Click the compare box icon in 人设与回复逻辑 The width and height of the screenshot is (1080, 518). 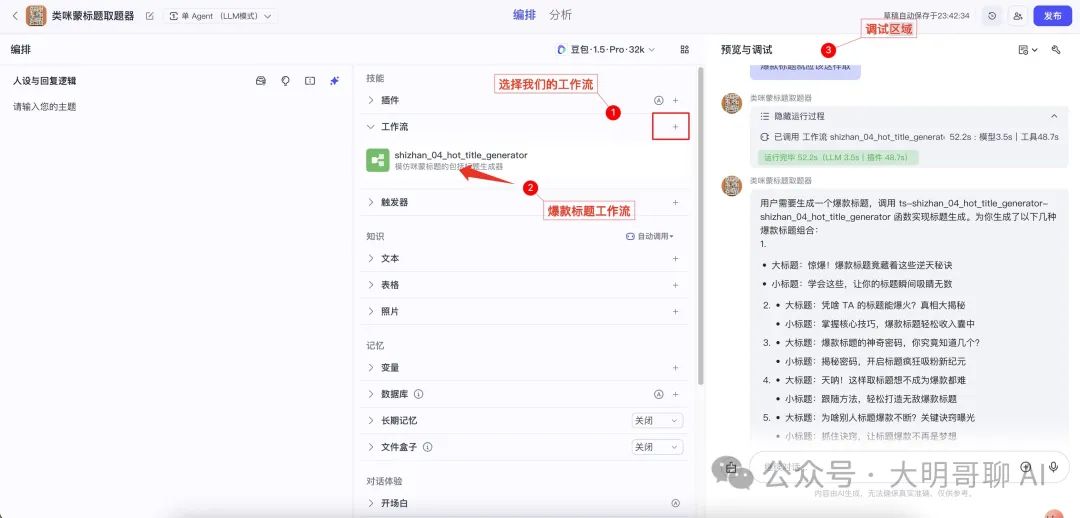(310, 81)
